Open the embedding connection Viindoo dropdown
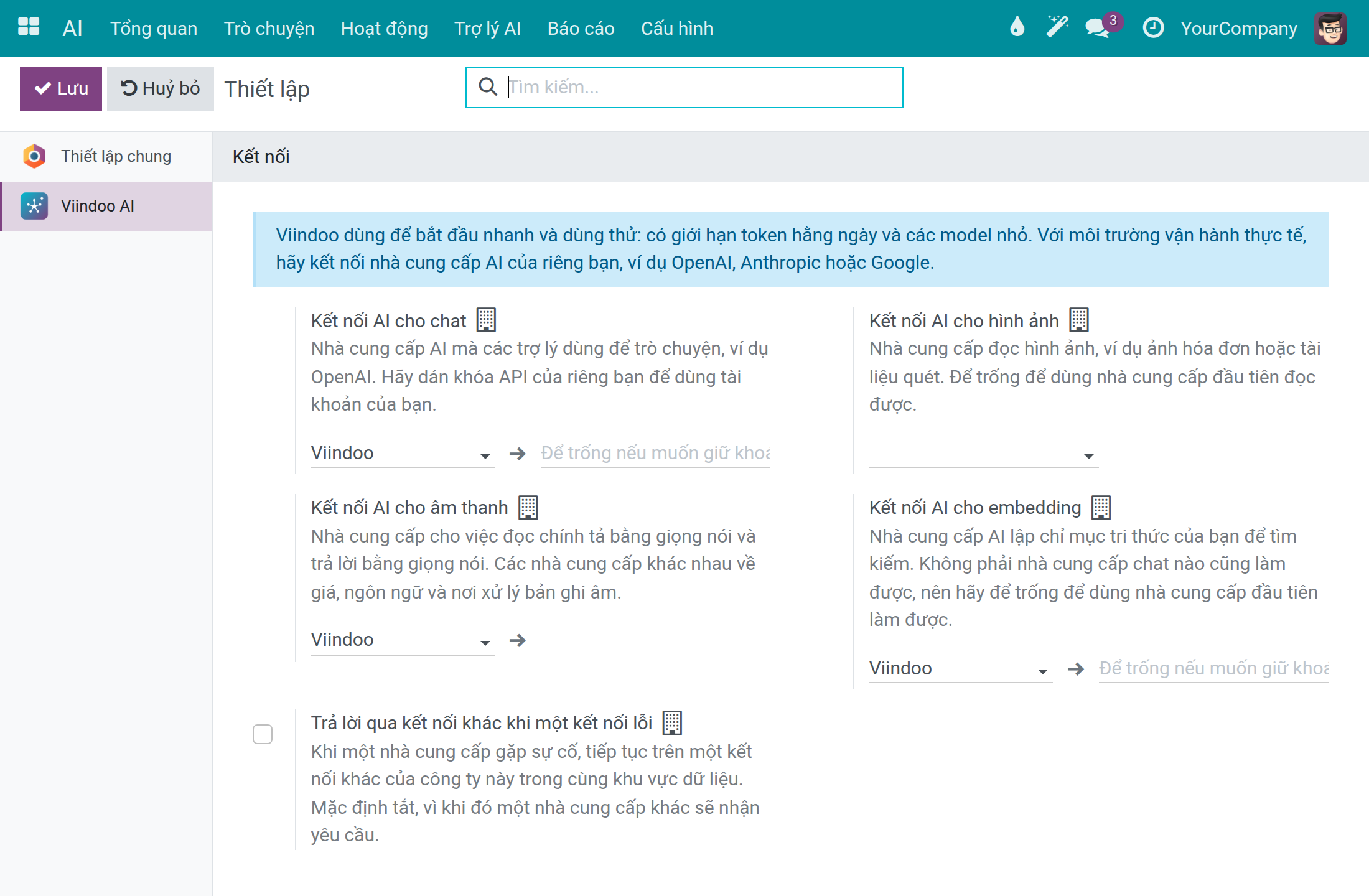Screen dimensions: 1369x896 960,668
